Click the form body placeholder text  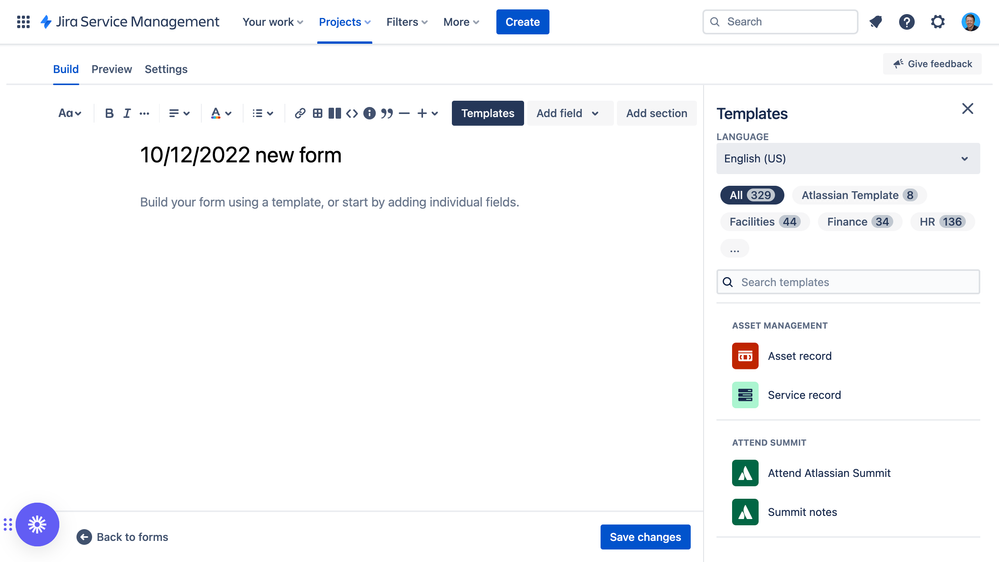click(329, 202)
